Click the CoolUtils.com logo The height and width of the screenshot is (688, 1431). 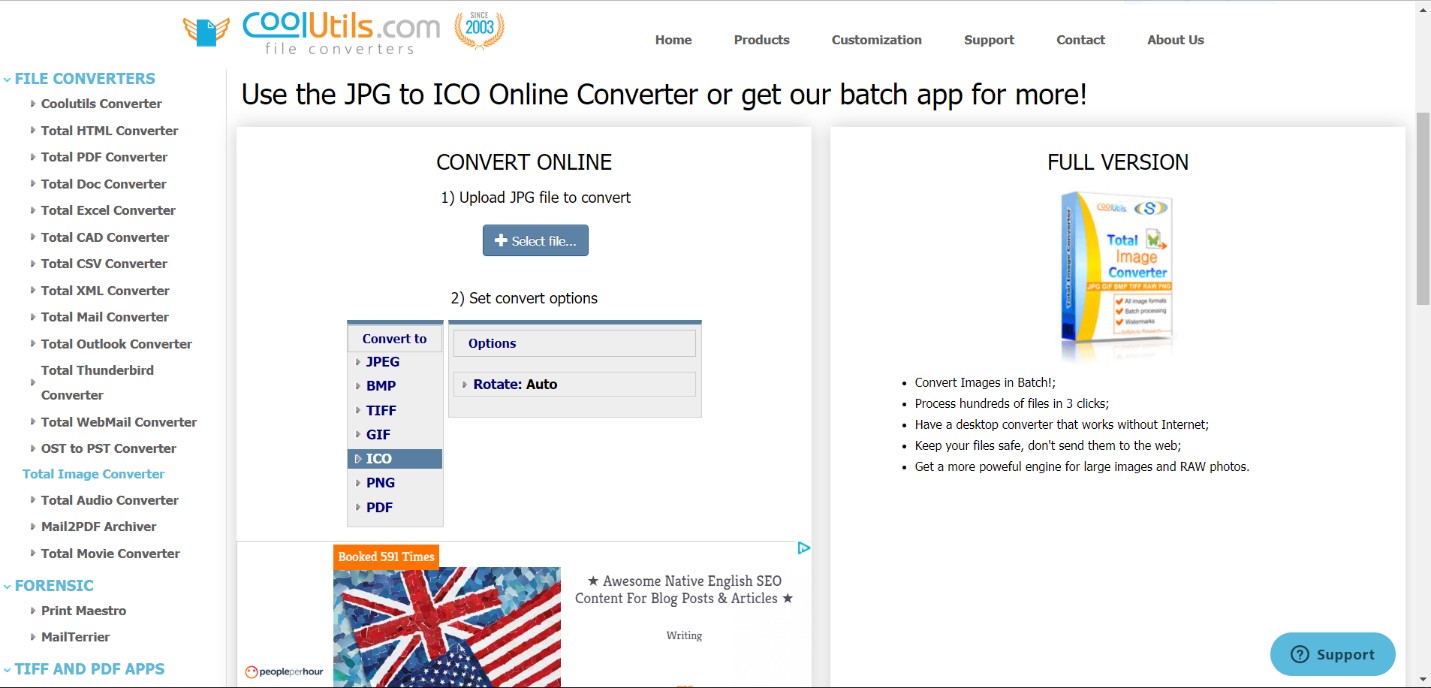[x=312, y=33]
